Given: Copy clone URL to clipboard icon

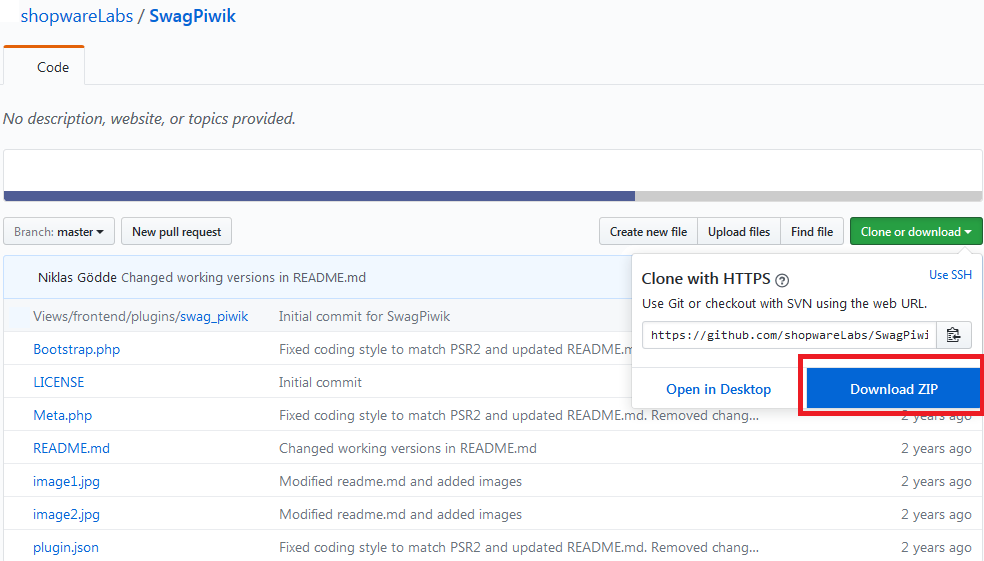Looking at the screenshot, I should coord(953,335).
